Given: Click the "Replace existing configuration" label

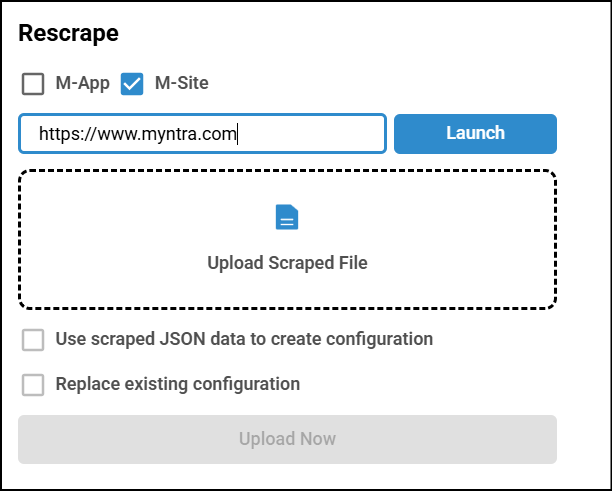Looking at the screenshot, I should click(x=177, y=384).
